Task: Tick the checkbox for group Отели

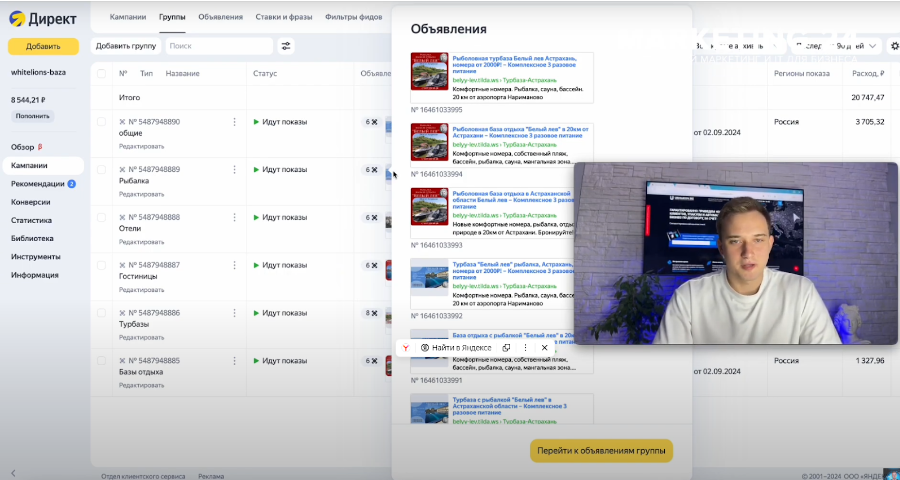Action: [x=101, y=217]
